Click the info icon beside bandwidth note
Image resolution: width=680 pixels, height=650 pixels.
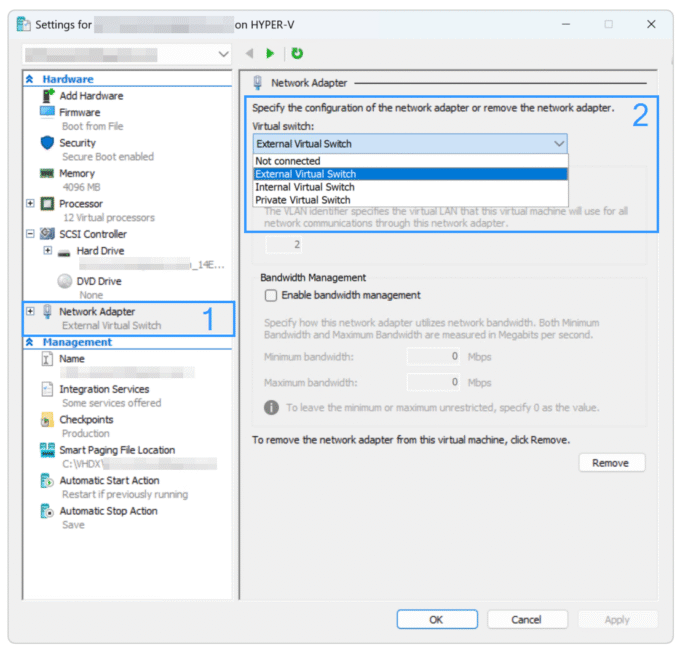click(x=271, y=408)
